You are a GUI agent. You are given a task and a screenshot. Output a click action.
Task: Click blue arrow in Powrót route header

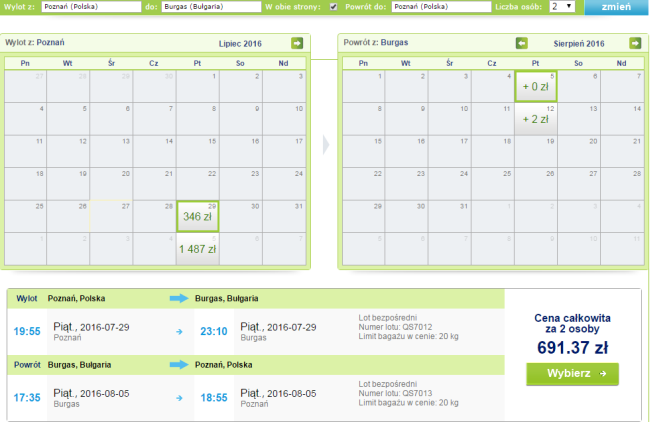[x=179, y=364]
